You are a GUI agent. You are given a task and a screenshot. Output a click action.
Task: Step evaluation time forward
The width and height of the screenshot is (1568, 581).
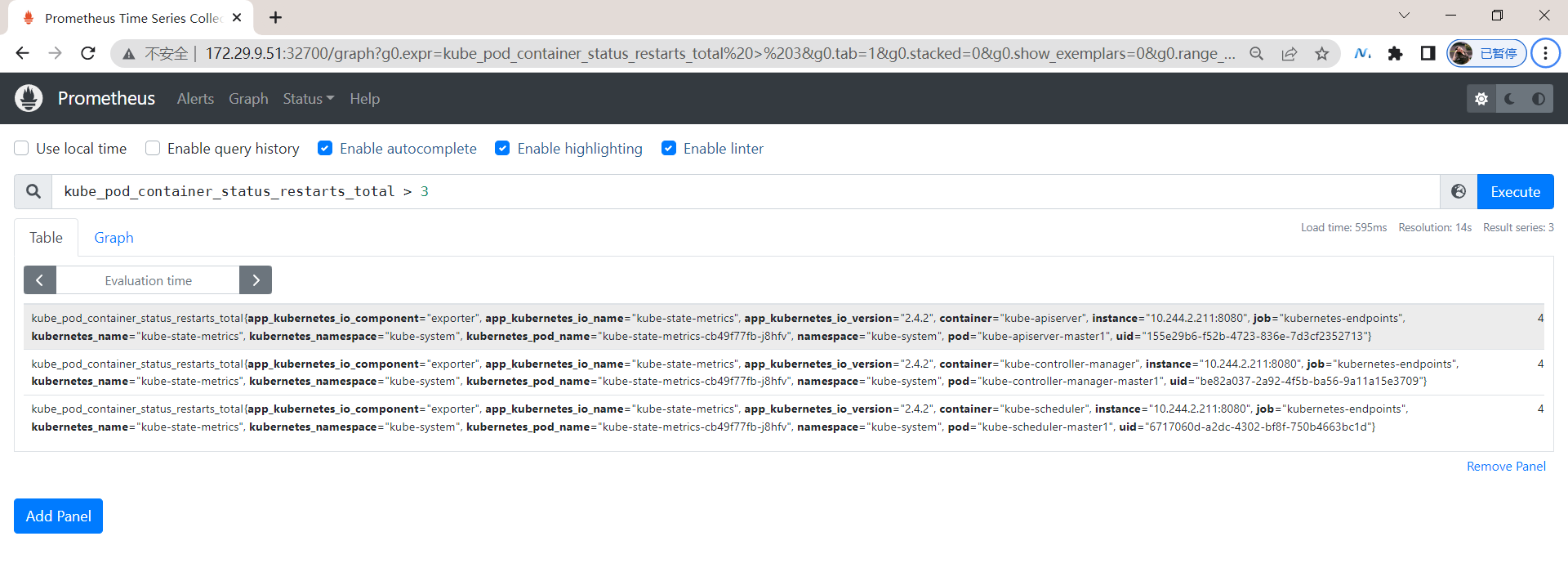click(x=256, y=280)
